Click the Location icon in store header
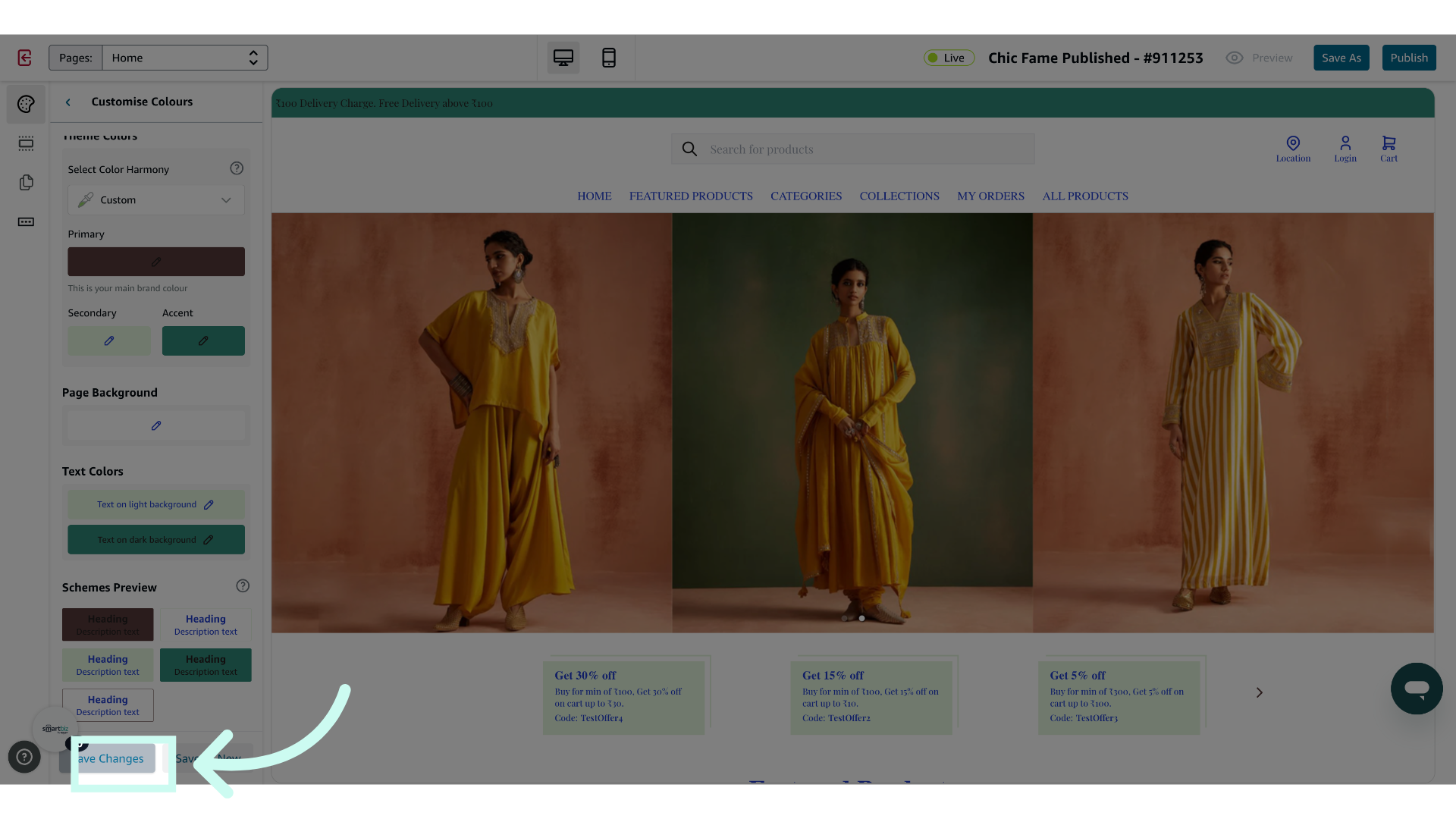Screen dimensions: 1456x819 (x=1293, y=149)
